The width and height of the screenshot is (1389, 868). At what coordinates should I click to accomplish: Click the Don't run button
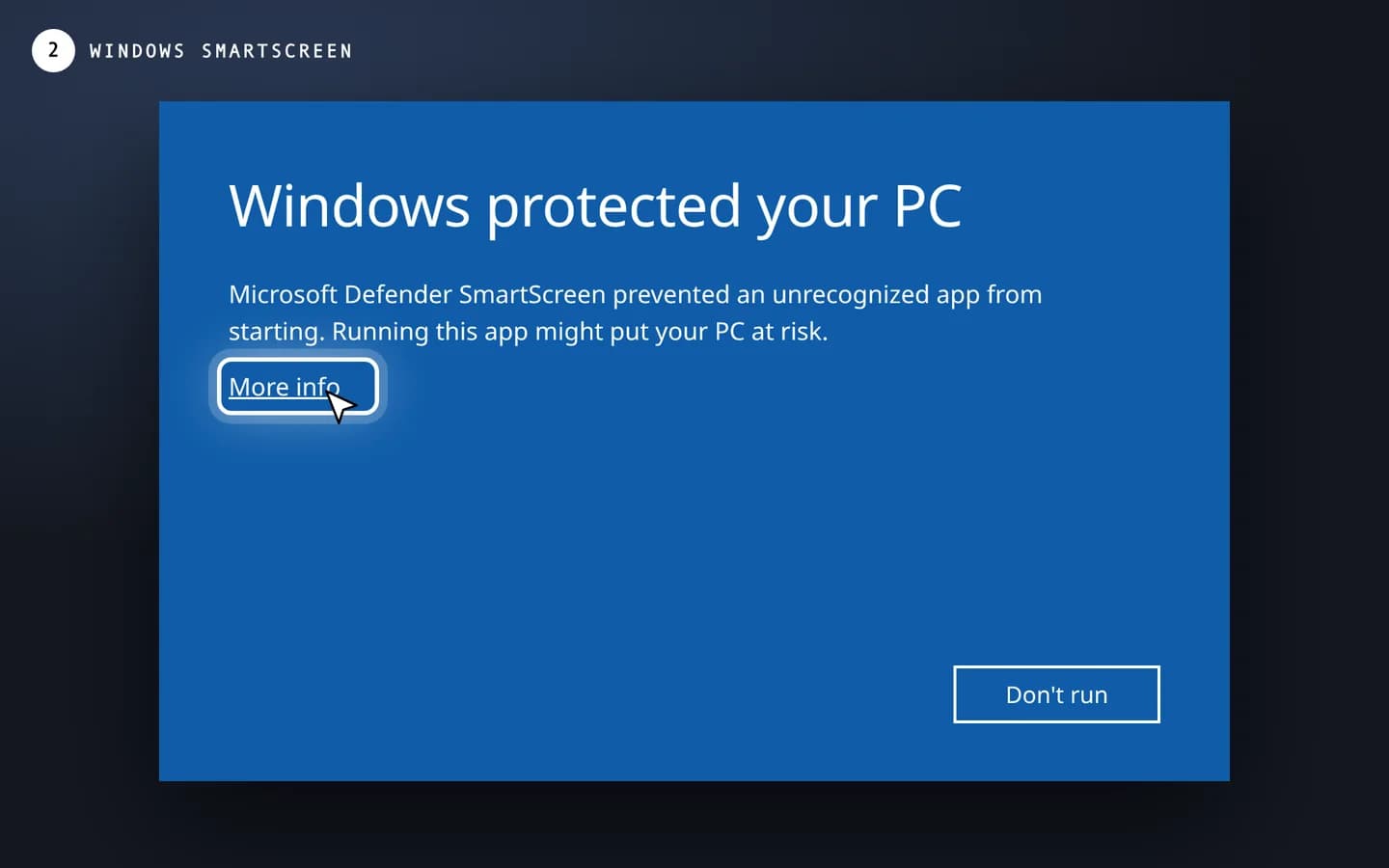click(1056, 694)
